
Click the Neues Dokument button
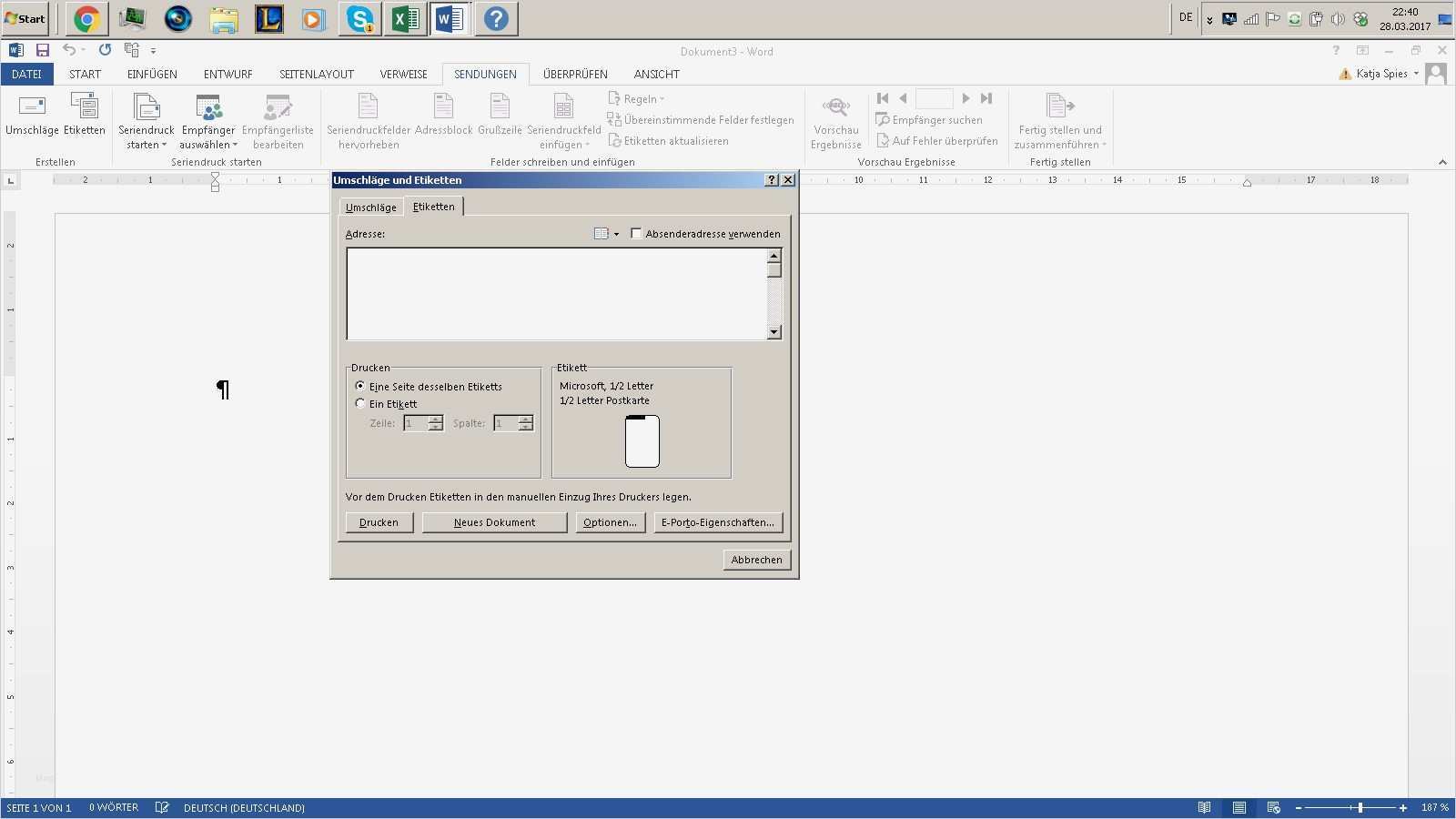point(494,522)
